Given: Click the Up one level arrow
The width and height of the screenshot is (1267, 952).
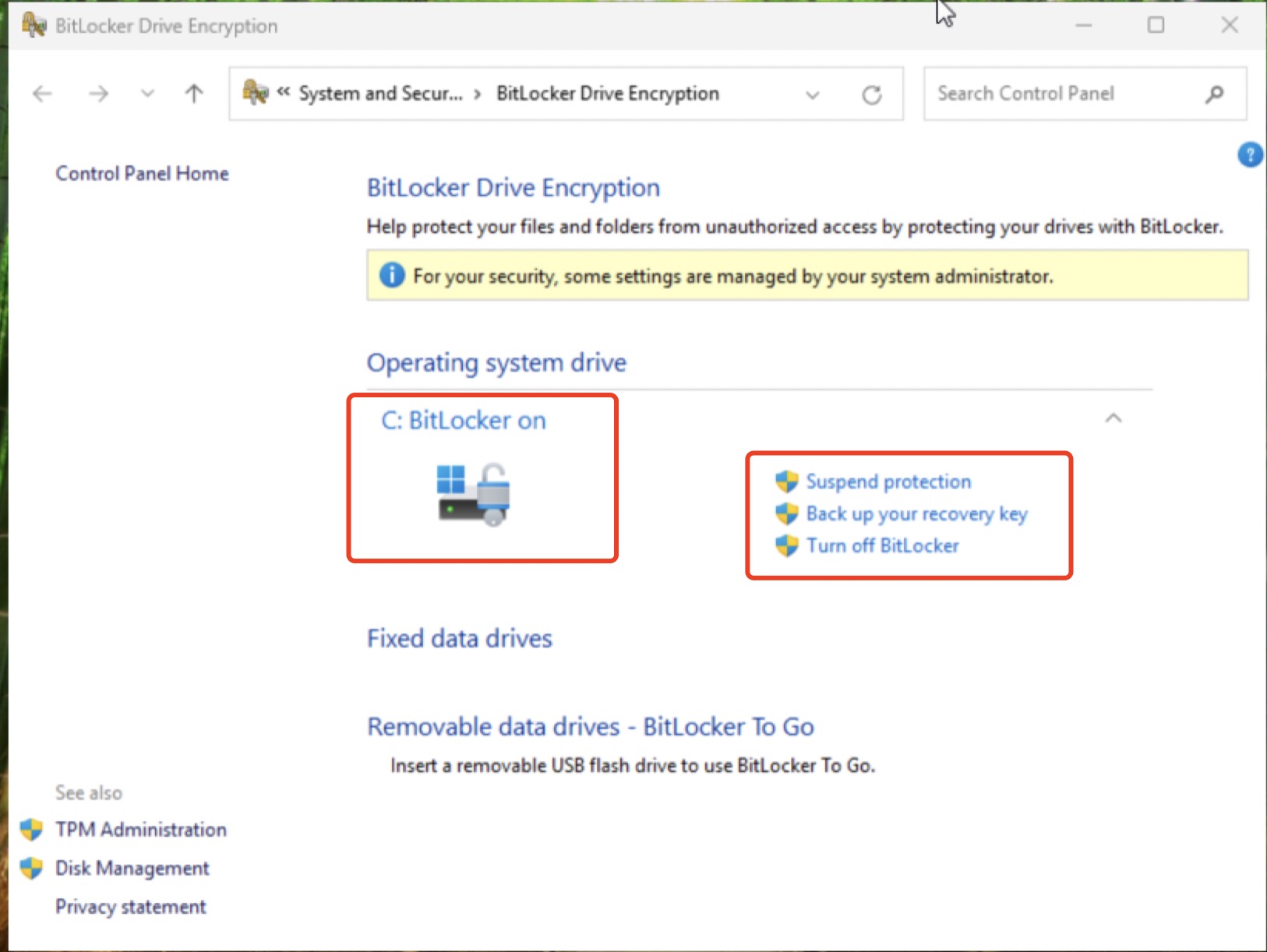Looking at the screenshot, I should coord(194,94).
